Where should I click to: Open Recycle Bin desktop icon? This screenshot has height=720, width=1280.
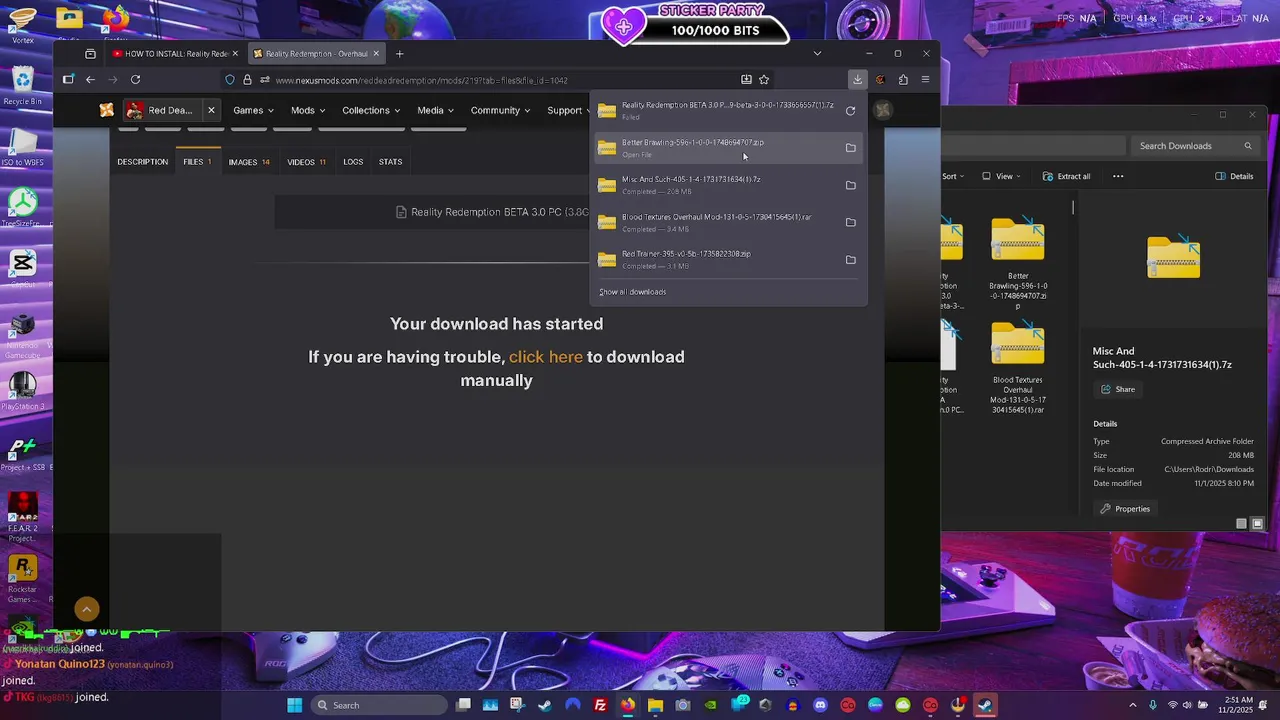tap(22, 86)
